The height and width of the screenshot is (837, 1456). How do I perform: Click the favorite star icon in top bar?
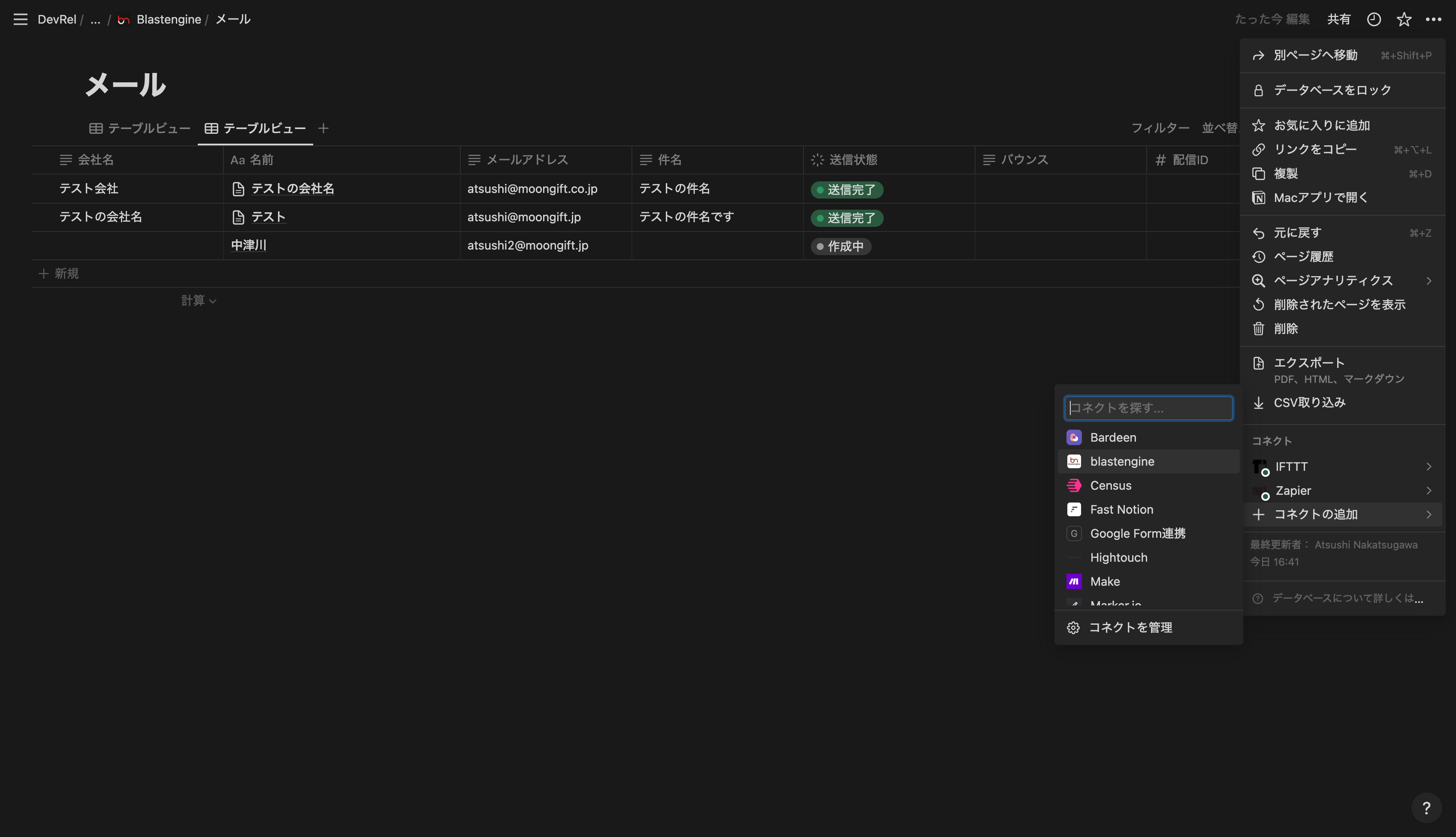tap(1404, 19)
